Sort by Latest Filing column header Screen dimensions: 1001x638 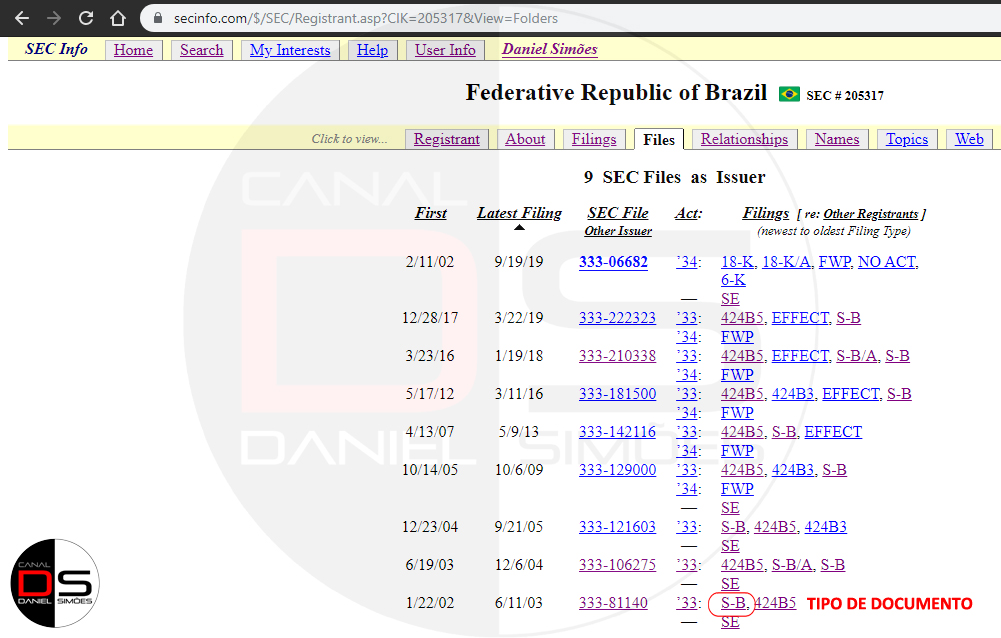(520, 213)
